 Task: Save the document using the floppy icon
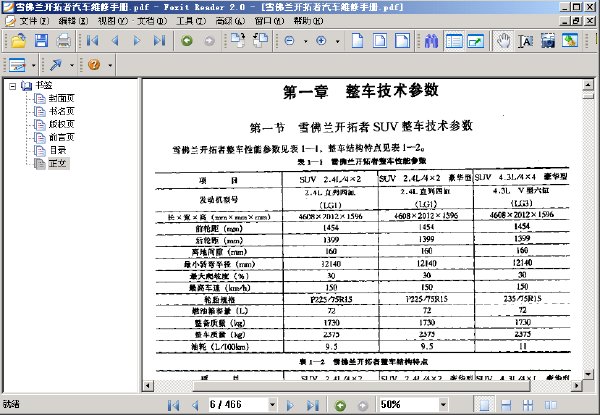[41, 40]
